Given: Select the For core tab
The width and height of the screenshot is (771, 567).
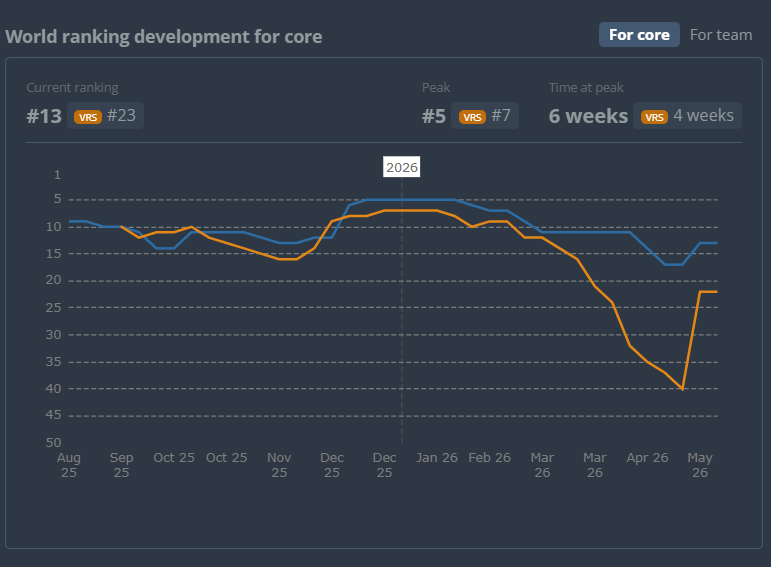Looking at the screenshot, I should point(639,35).
